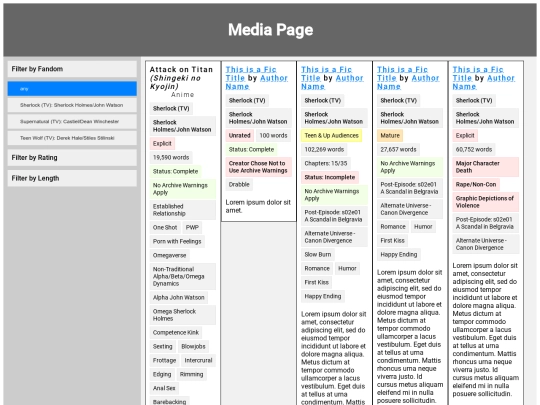Screen dimensions: 540x405
Task: Open Author Name link in Teen & Up card
Action: click(332, 82)
